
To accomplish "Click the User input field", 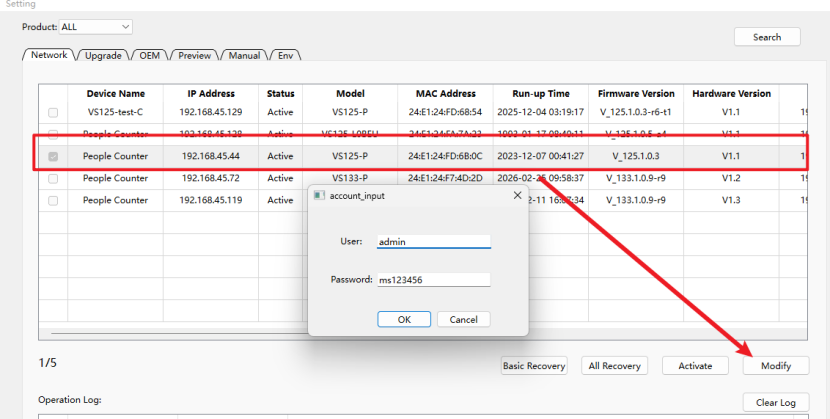I will 434,241.
